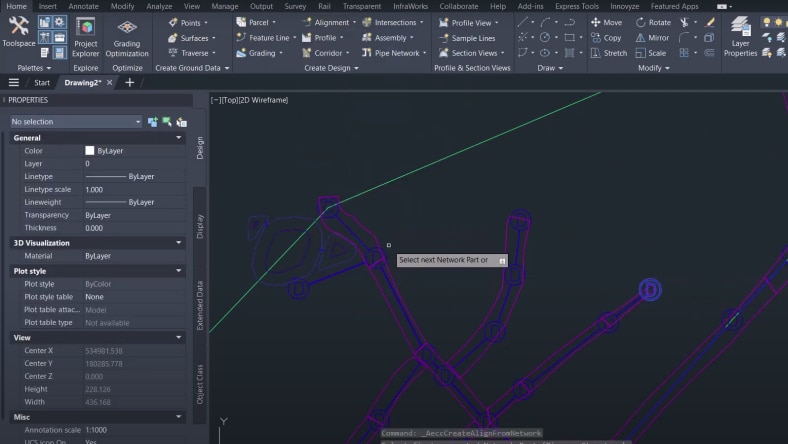Viewport: 788px width, 444px height.
Task: Click the Linetype scale value field
Action: [134, 190]
